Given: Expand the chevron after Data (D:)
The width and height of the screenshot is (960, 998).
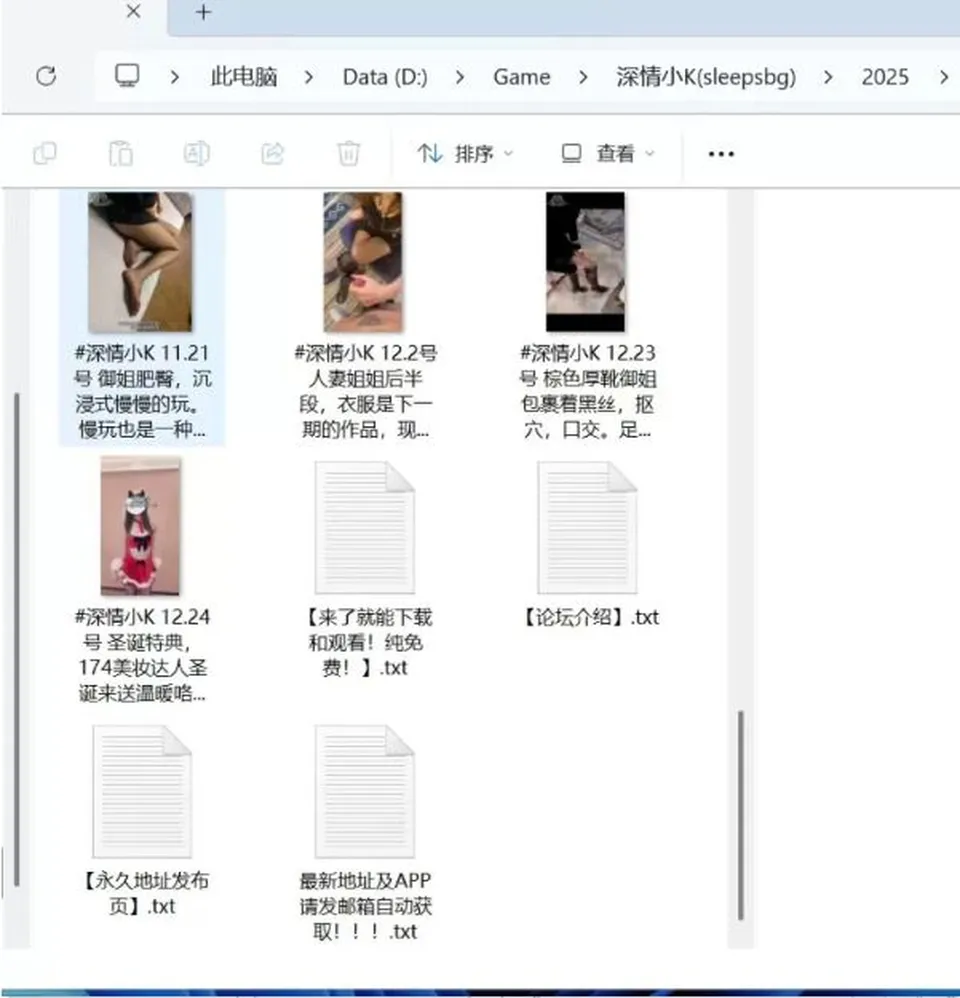Looking at the screenshot, I should tap(460, 77).
